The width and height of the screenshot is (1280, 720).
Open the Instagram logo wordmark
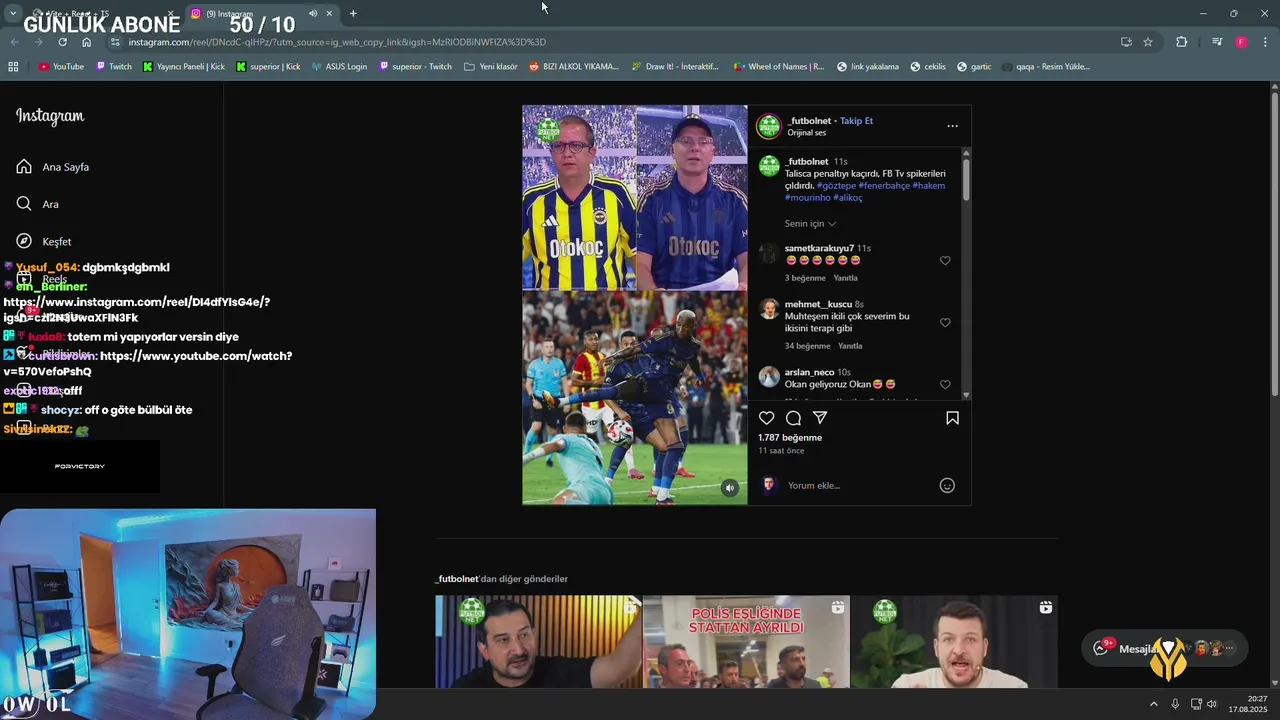pos(50,116)
